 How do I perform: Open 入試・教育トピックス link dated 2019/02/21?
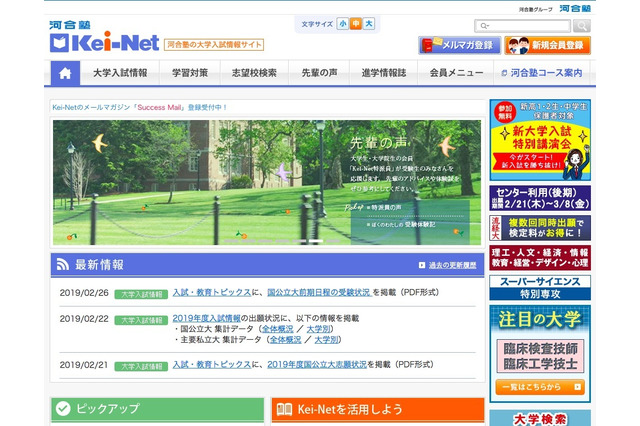coord(212,364)
